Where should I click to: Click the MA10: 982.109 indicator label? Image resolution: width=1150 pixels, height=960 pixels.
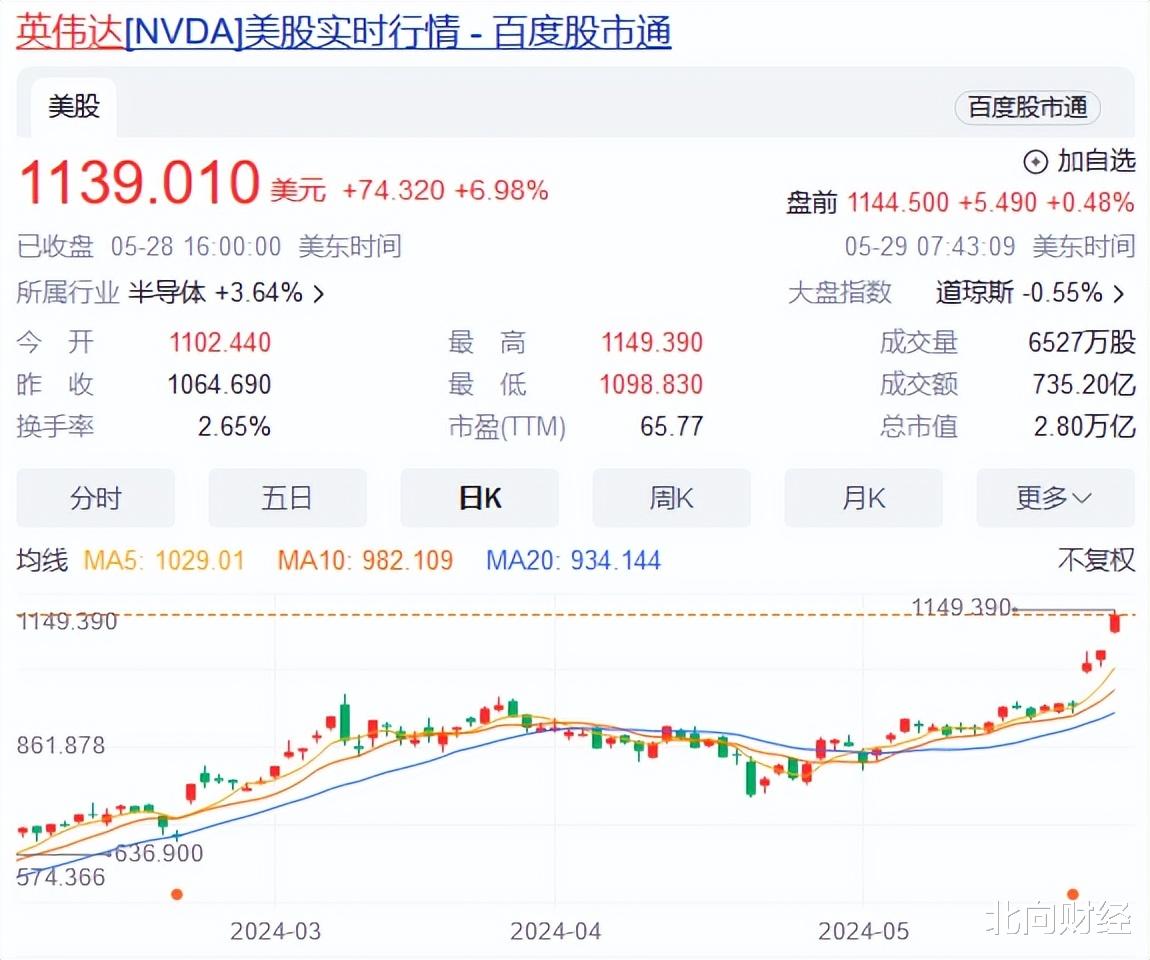(365, 561)
